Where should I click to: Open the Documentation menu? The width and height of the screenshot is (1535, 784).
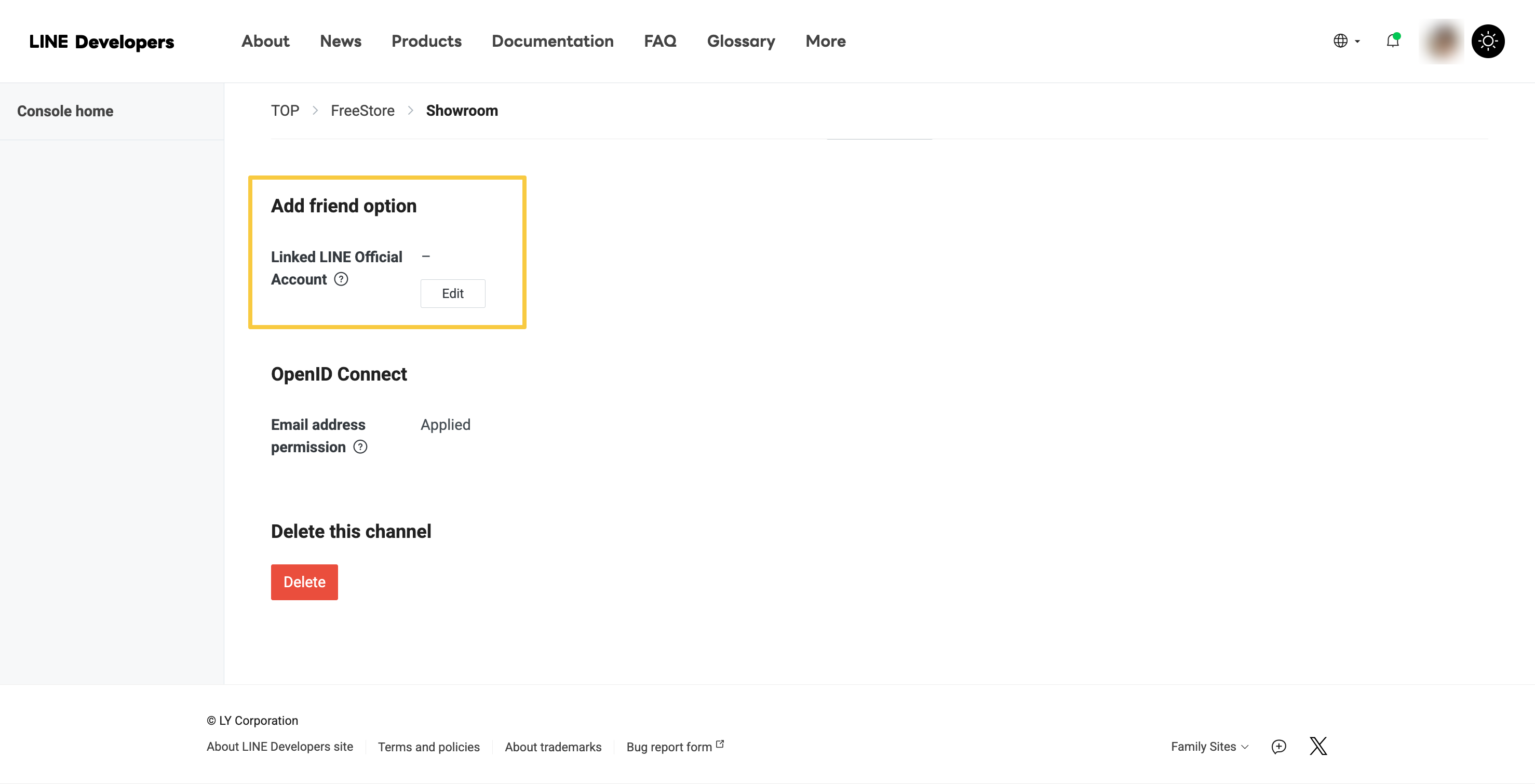(x=553, y=41)
